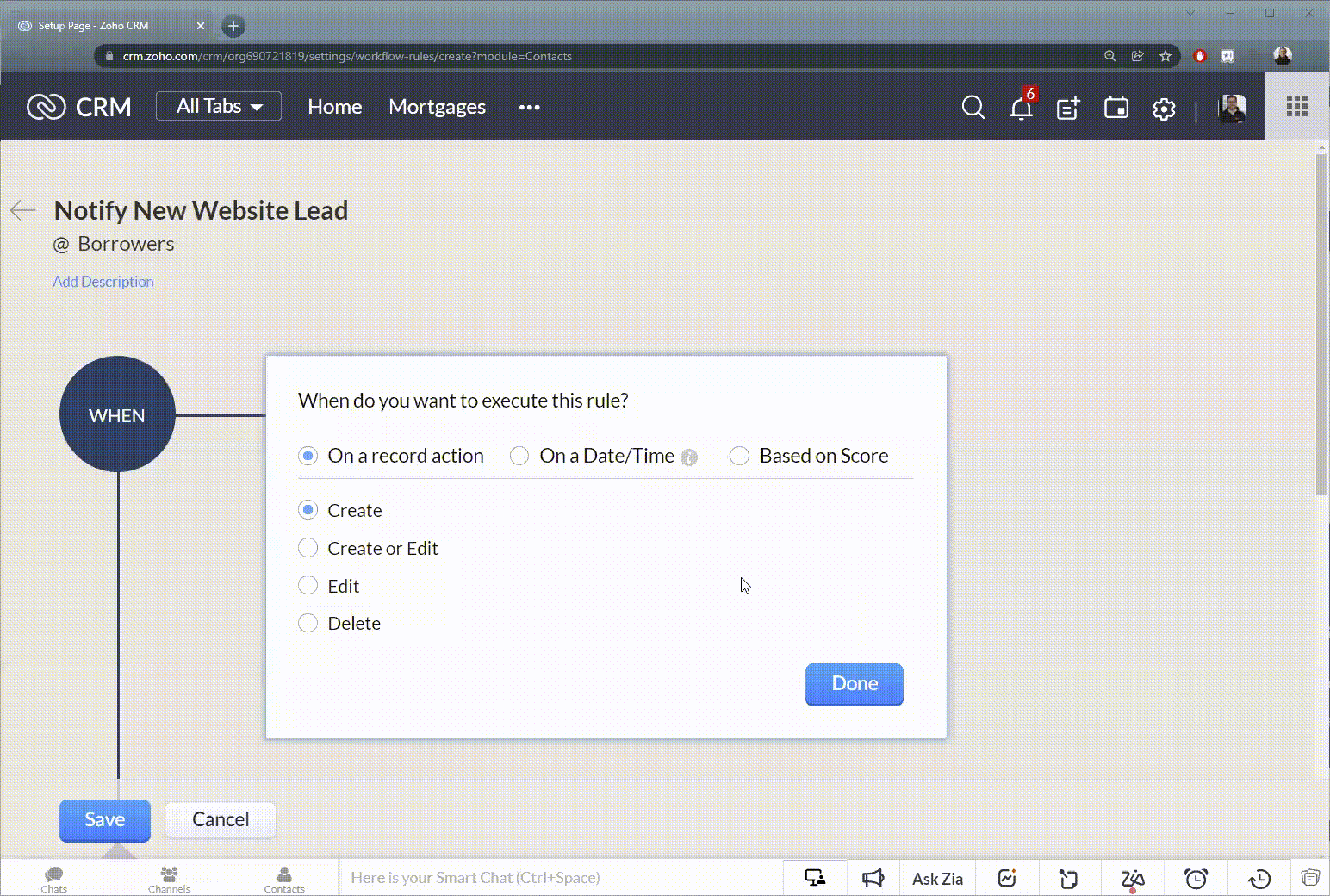Click the Add Description link
Screen dimensions: 1330x896
click(x=103, y=282)
